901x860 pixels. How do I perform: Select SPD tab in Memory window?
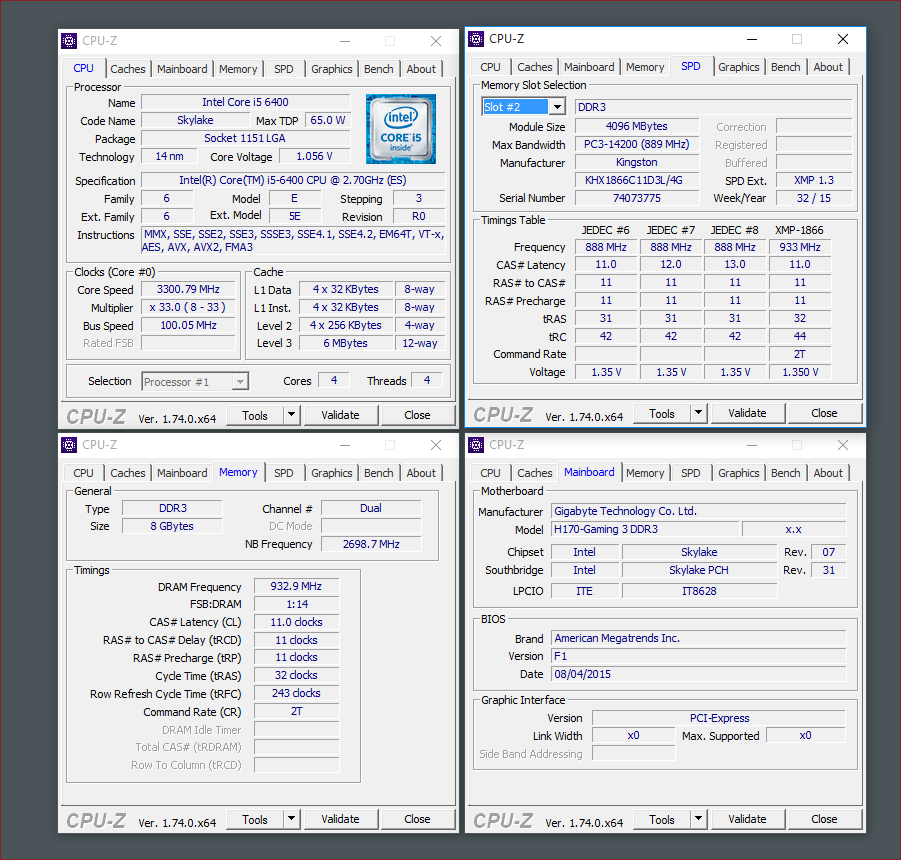tap(284, 473)
